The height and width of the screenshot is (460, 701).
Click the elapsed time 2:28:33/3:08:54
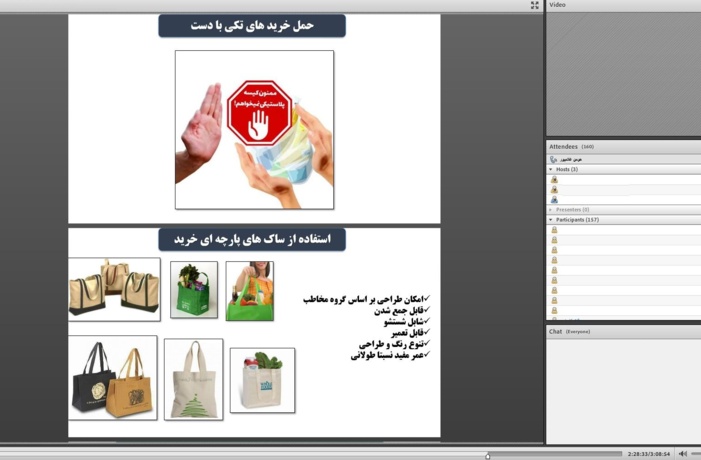click(x=649, y=454)
